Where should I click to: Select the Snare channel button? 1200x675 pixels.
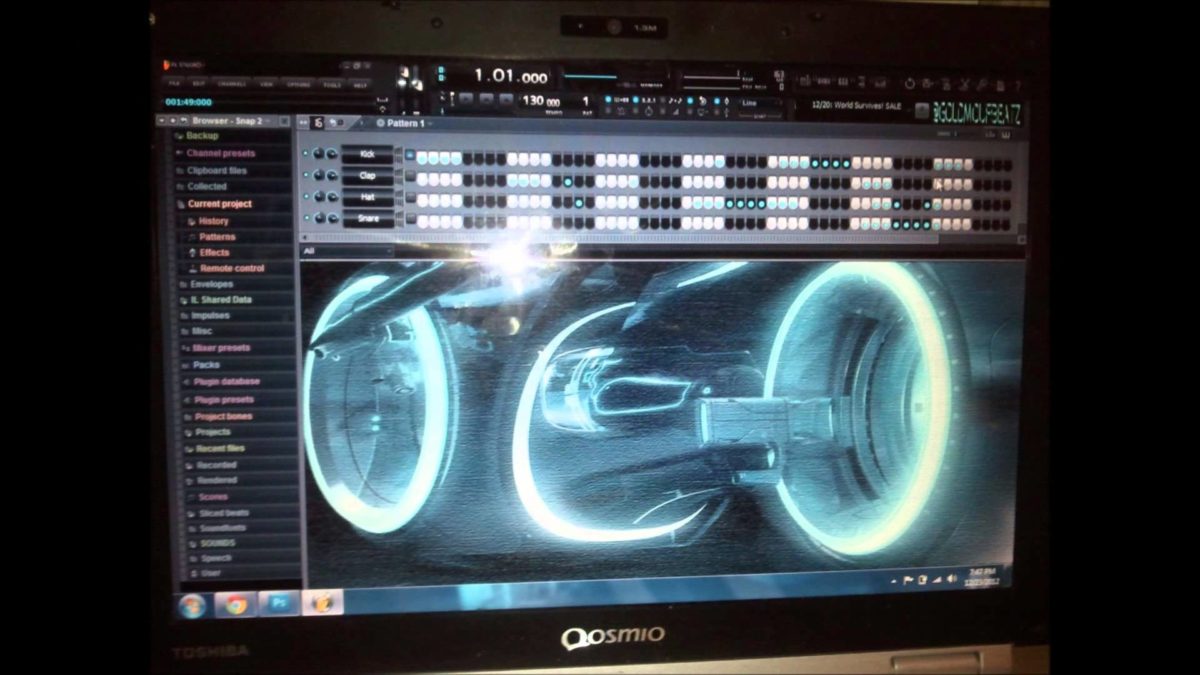[x=368, y=219]
